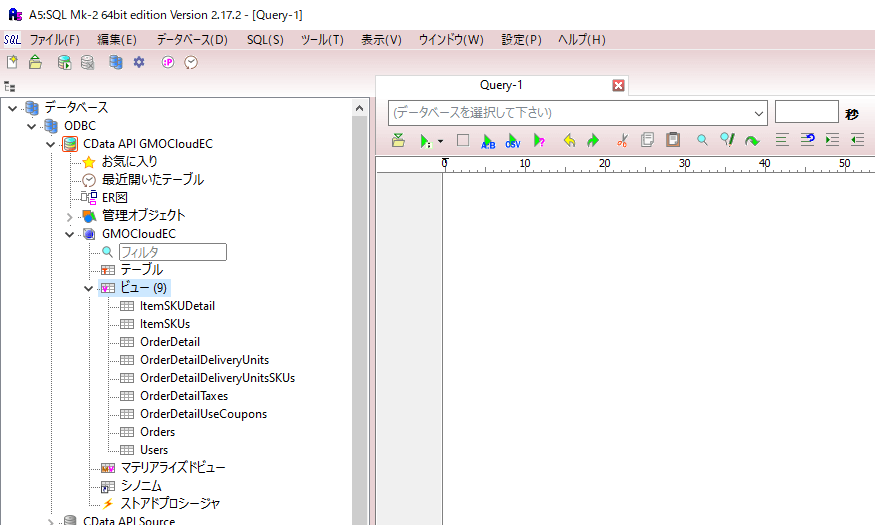Expand the 管理オブジェクト node

[69, 216]
